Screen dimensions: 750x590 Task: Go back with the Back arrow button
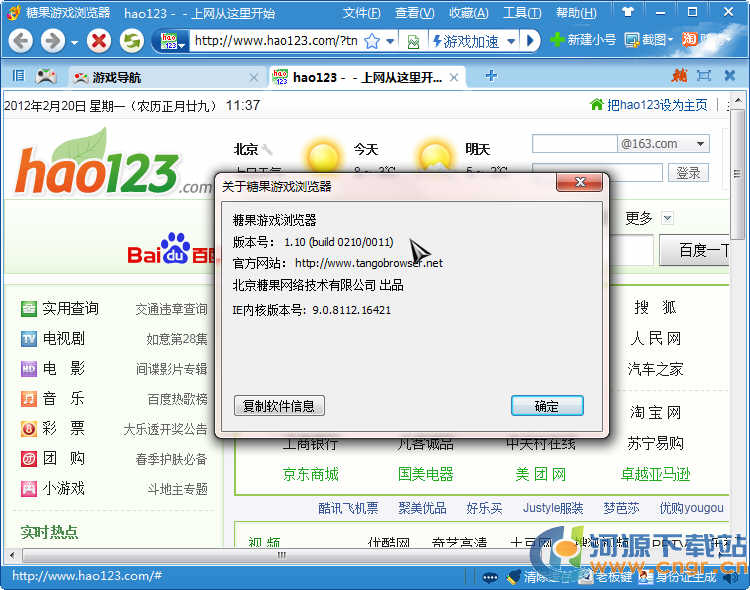click(x=20, y=41)
